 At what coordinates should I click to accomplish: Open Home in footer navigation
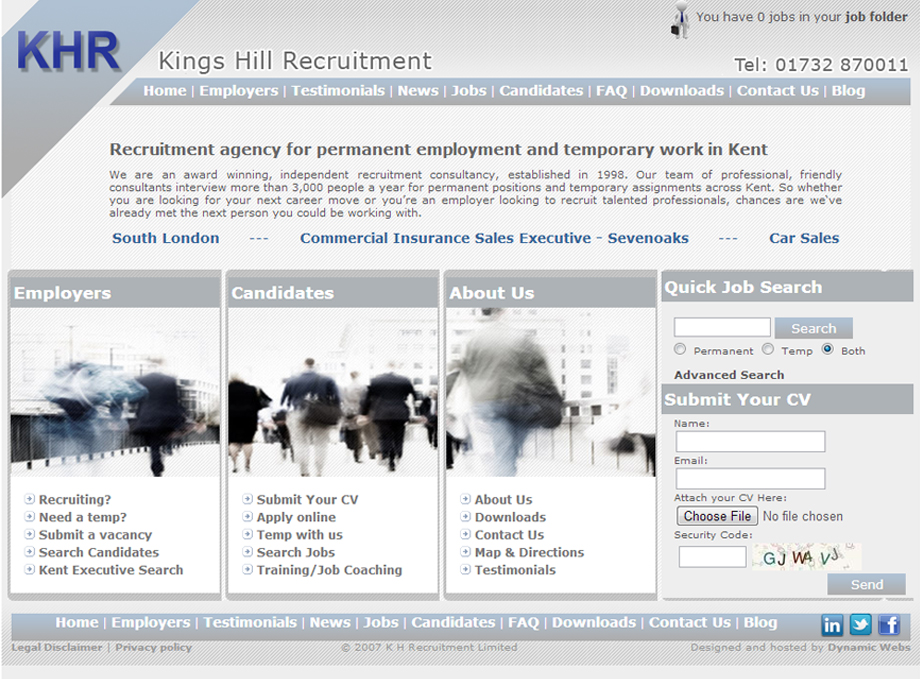tap(77, 623)
